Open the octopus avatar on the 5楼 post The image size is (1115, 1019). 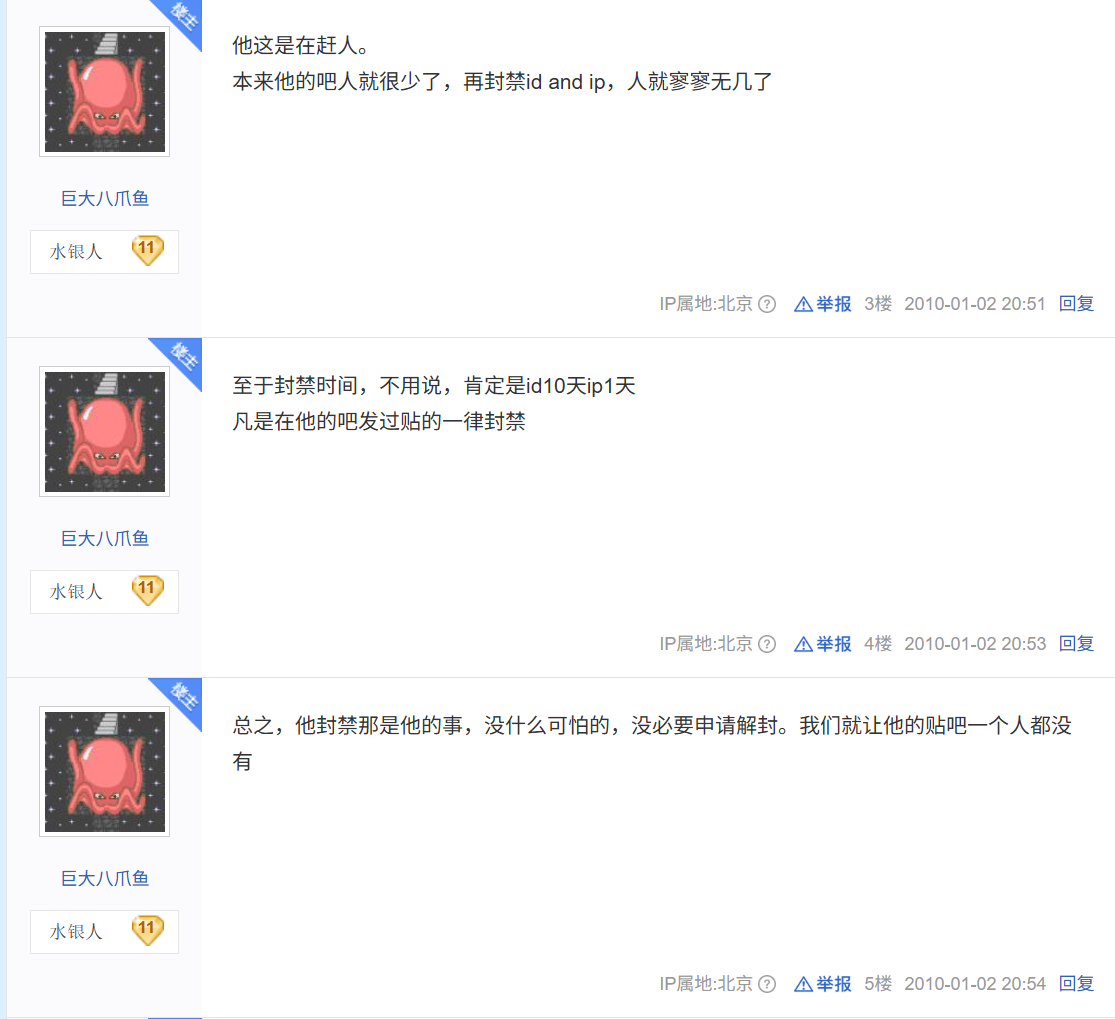point(105,772)
